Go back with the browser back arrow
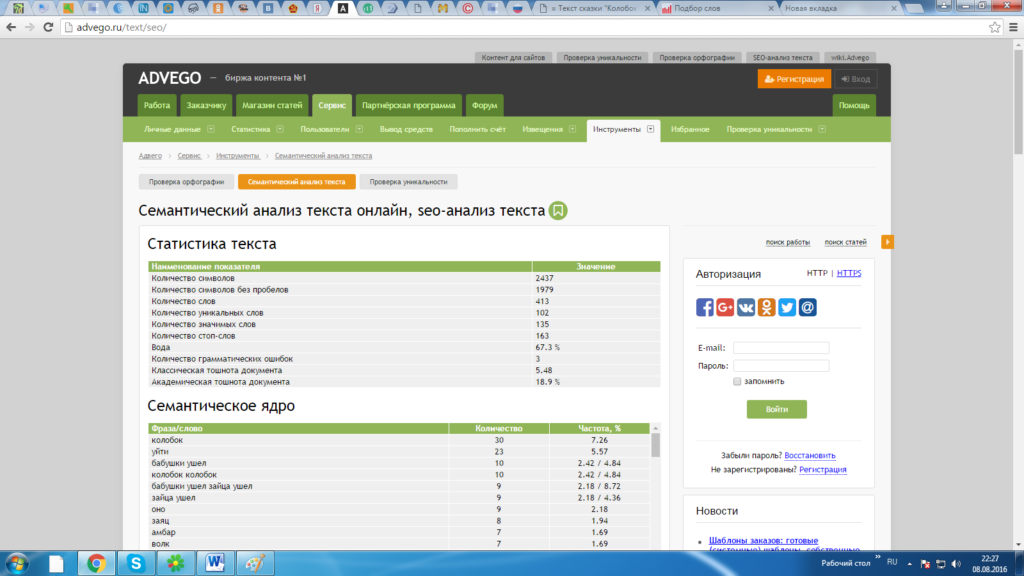 click(x=11, y=27)
